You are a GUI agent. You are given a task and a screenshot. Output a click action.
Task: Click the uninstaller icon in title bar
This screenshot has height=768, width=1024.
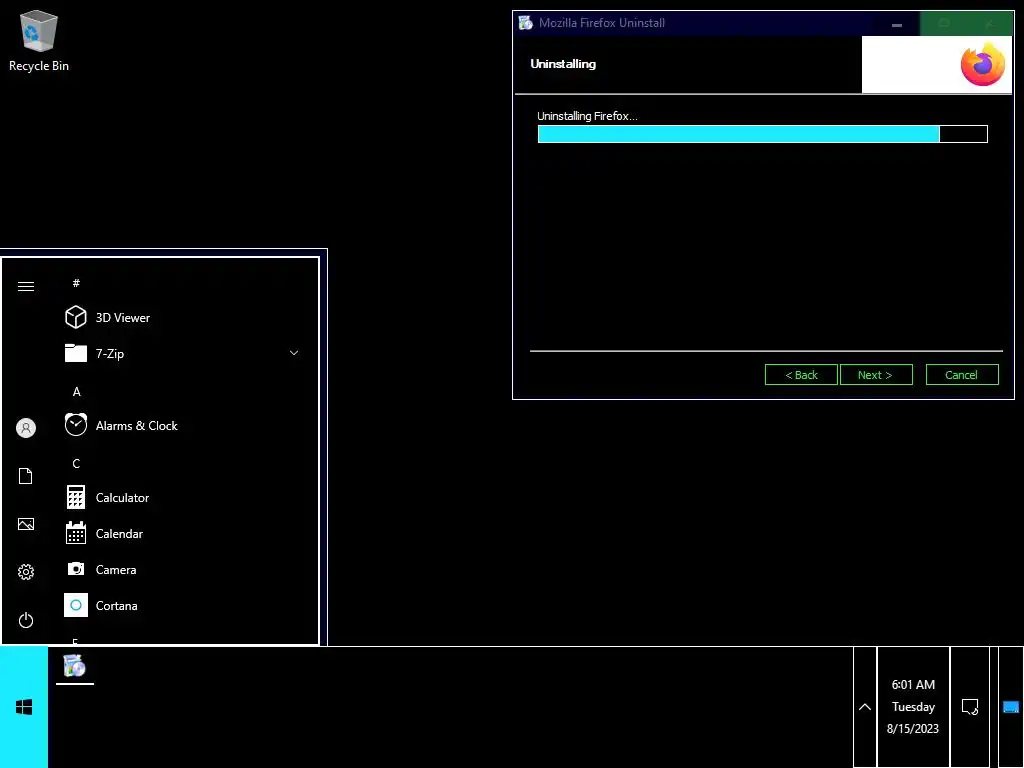pos(526,23)
